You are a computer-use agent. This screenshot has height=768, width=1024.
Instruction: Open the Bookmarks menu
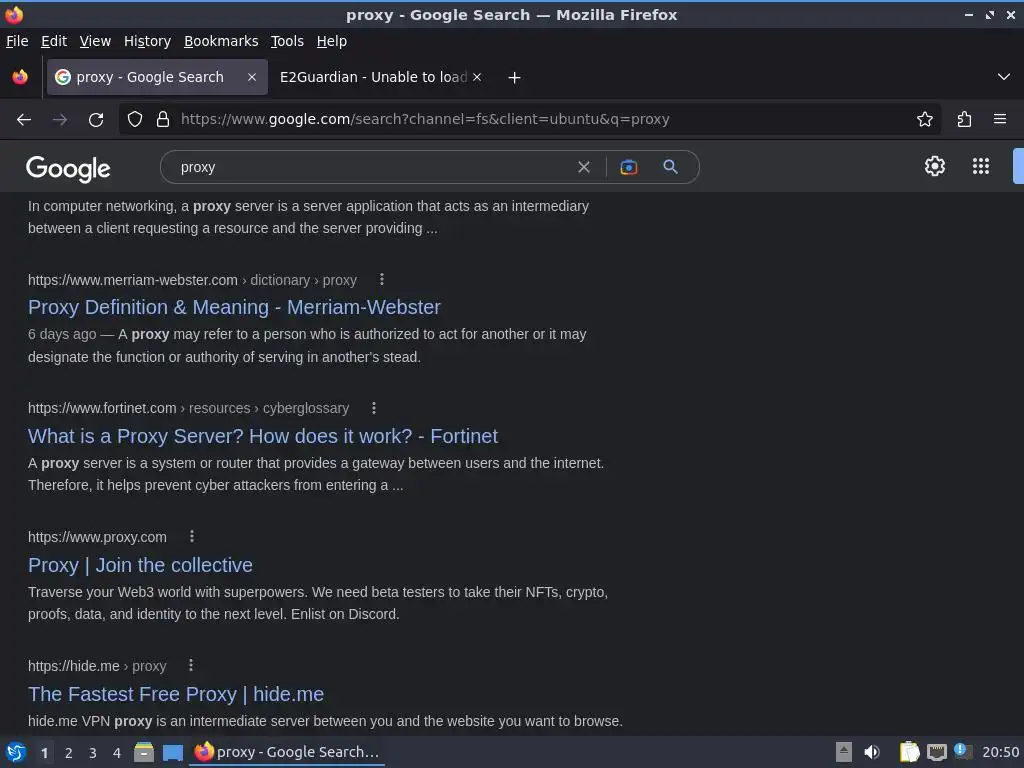click(221, 41)
